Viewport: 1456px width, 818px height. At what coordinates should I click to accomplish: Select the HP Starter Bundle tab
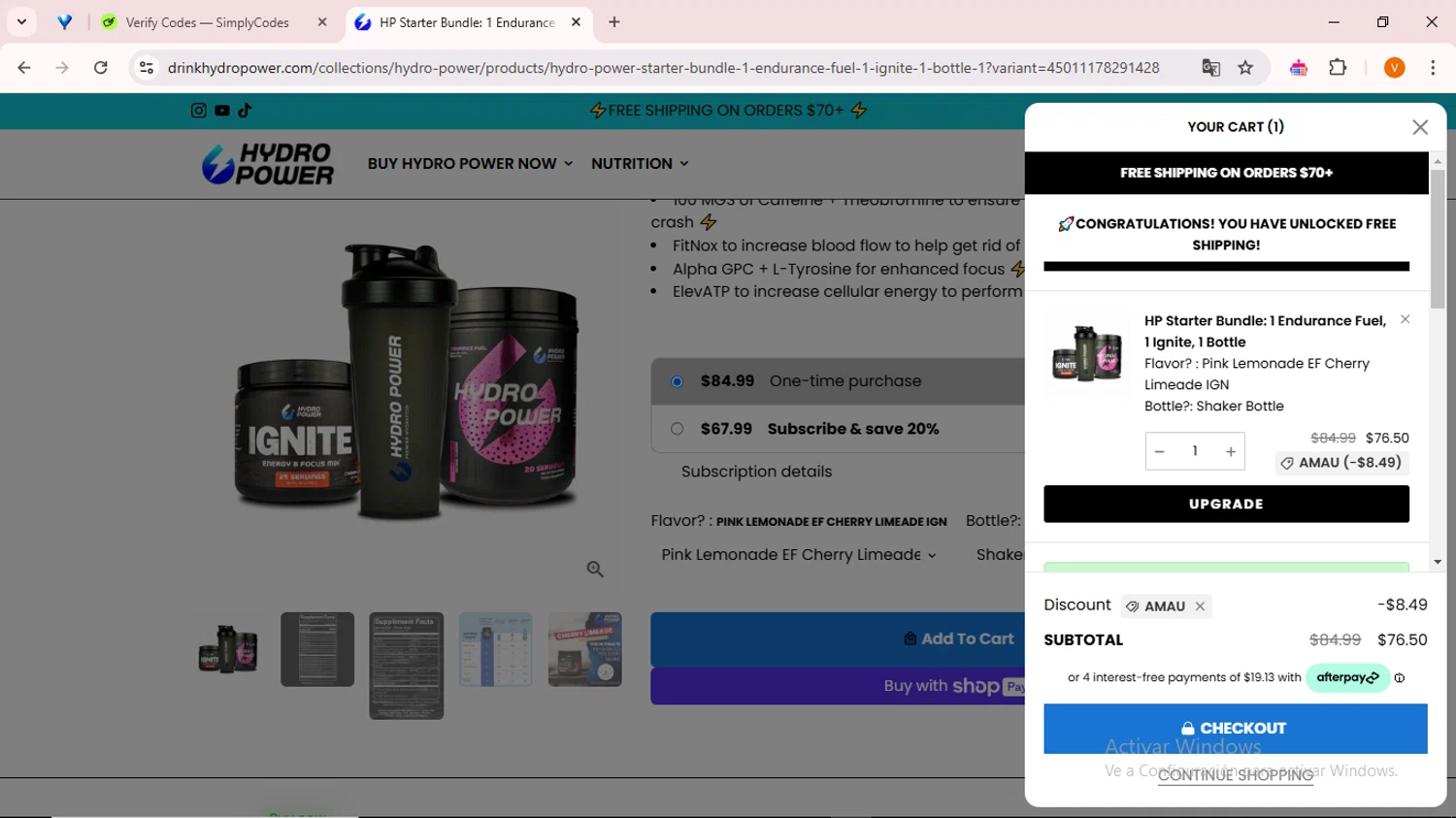point(467,22)
